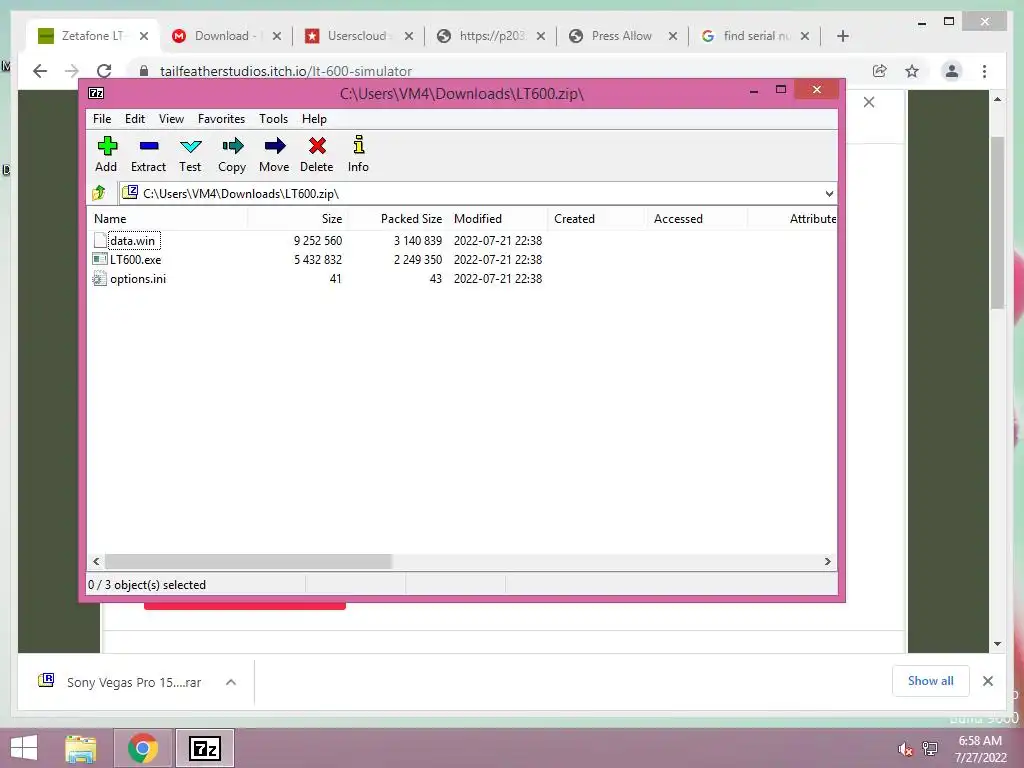
Task: Click the 7-Zip taskbar button
Action: (x=204, y=748)
